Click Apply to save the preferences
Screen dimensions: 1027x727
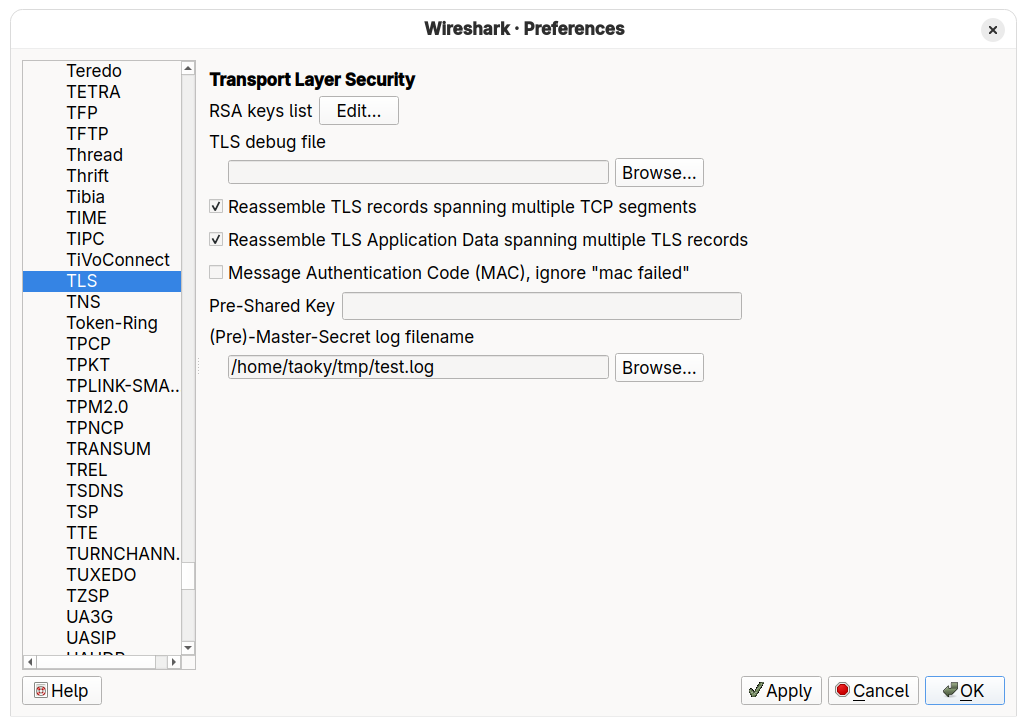point(780,690)
